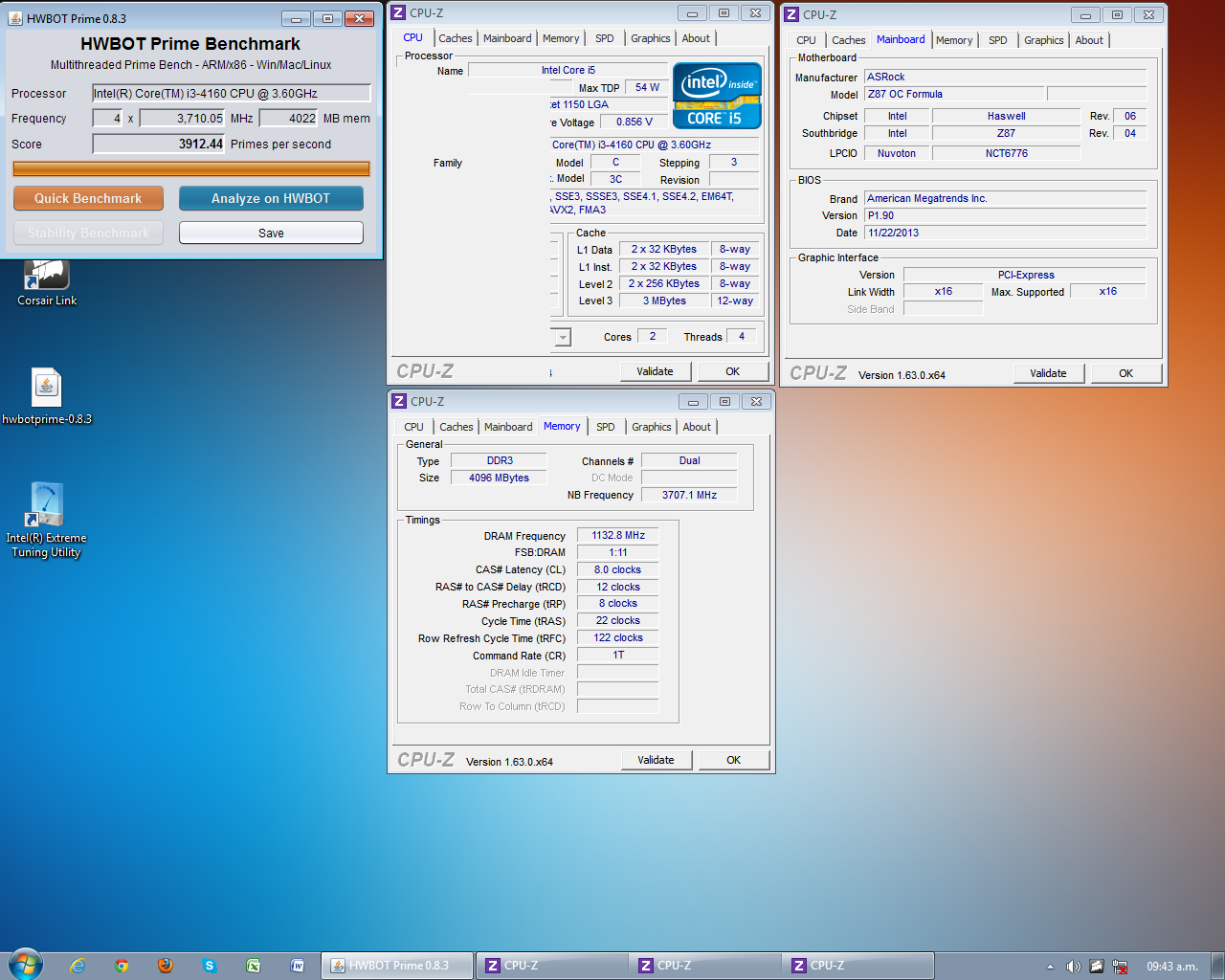Open Mainboard tab in the CPU-Z Memory window
This screenshot has width=1225, height=980.
pyautogui.click(x=508, y=427)
